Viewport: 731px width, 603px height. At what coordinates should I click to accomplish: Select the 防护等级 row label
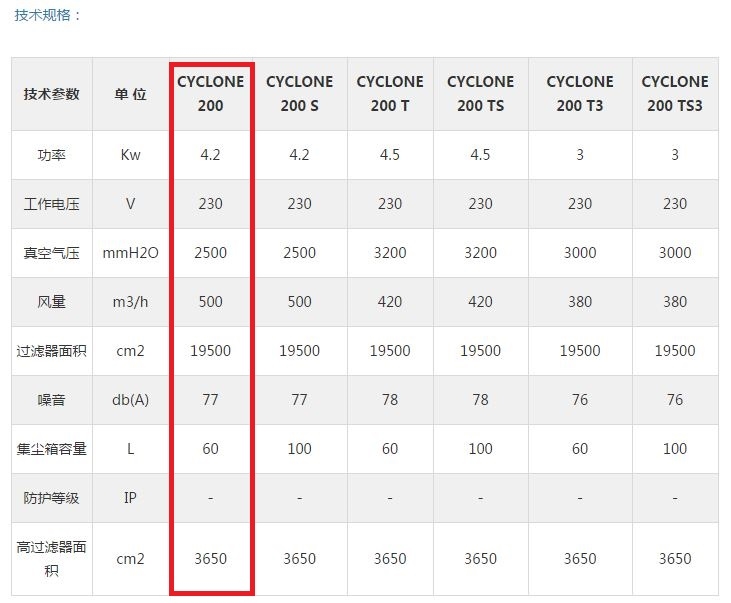52,498
